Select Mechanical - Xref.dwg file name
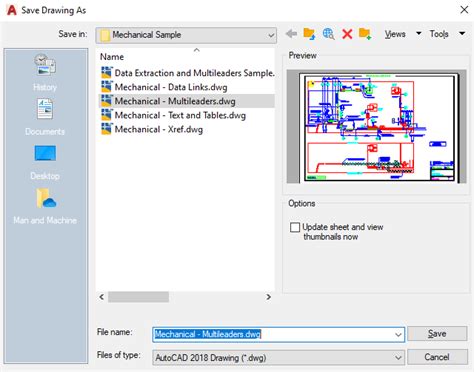 pyautogui.click(x=159, y=129)
